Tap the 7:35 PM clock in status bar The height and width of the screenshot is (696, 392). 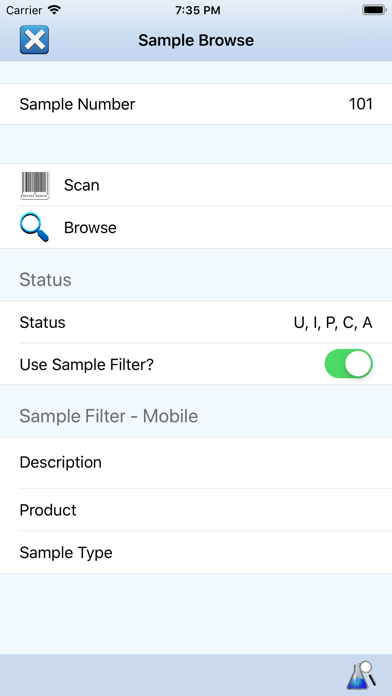click(x=198, y=10)
